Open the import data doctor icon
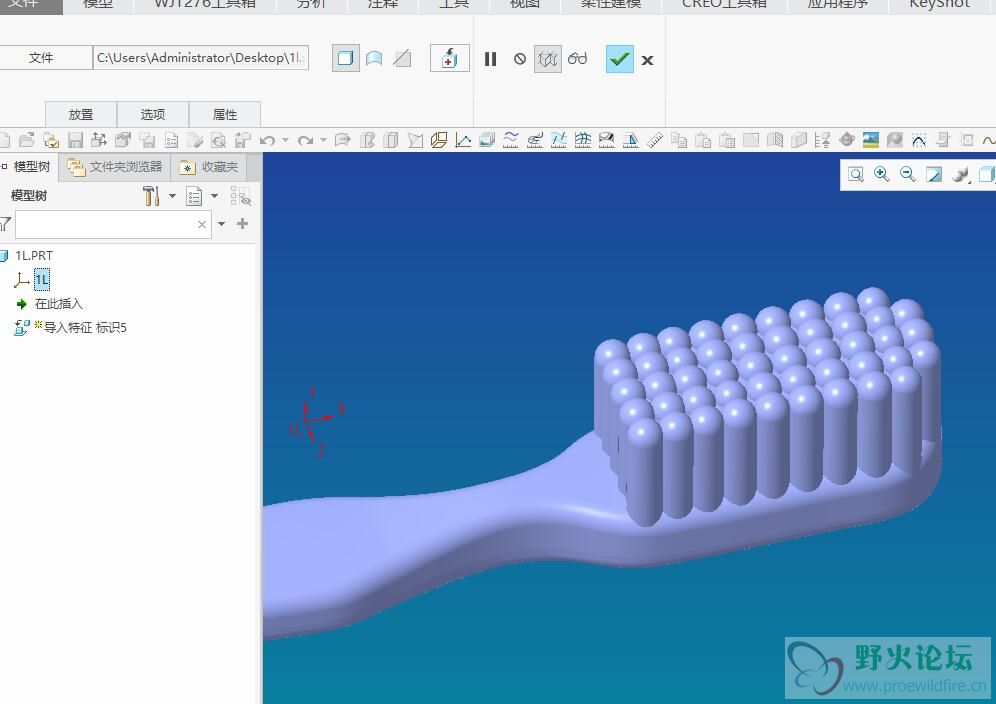Image resolution: width=996 pixels, height=704 pixels. [449, 58]
